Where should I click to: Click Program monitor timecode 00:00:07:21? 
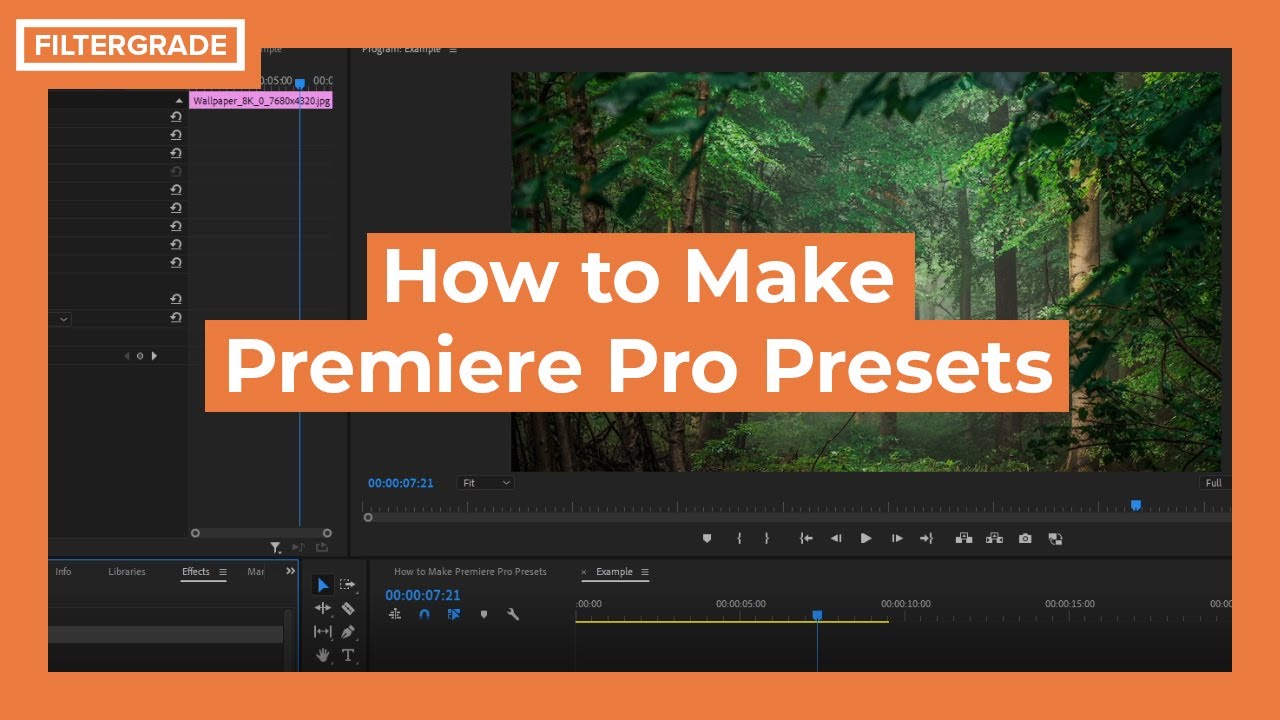click(x=401, y=483)
